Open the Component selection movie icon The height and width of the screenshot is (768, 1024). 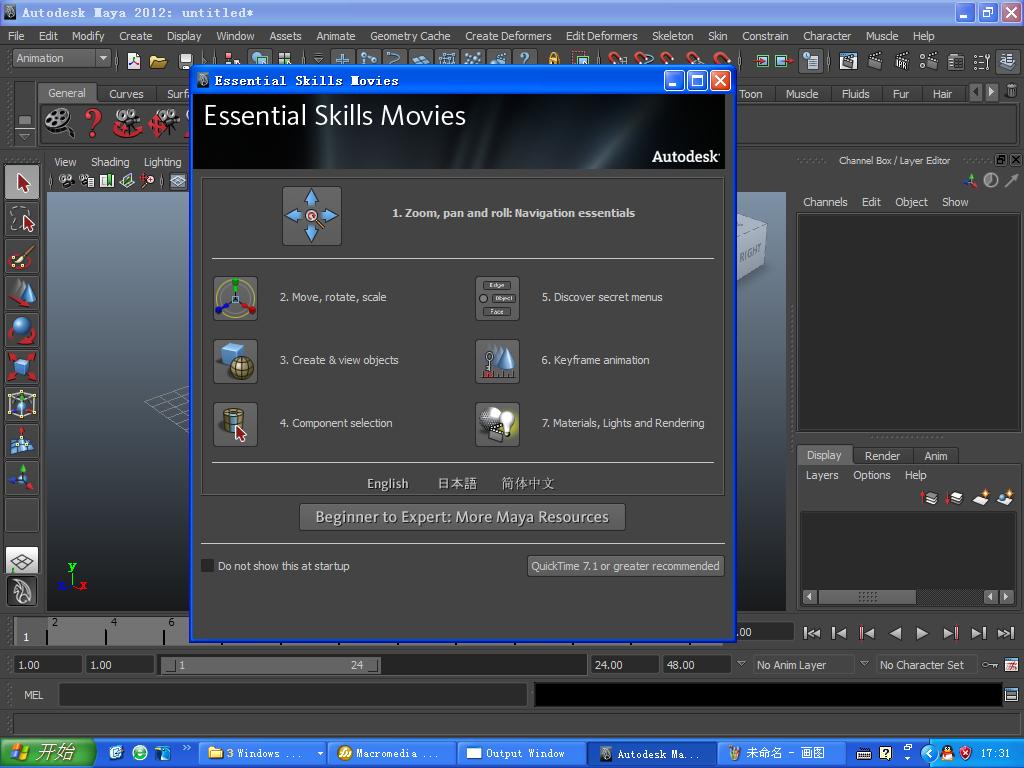235,424
